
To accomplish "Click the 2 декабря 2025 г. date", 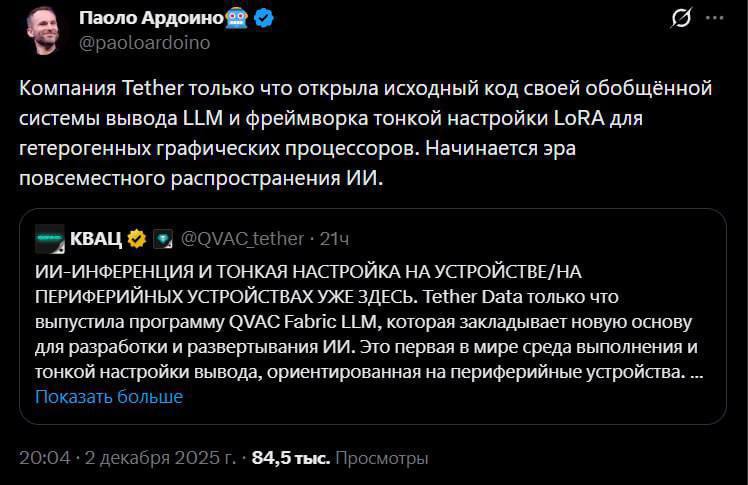I will [x=158, y=458].
